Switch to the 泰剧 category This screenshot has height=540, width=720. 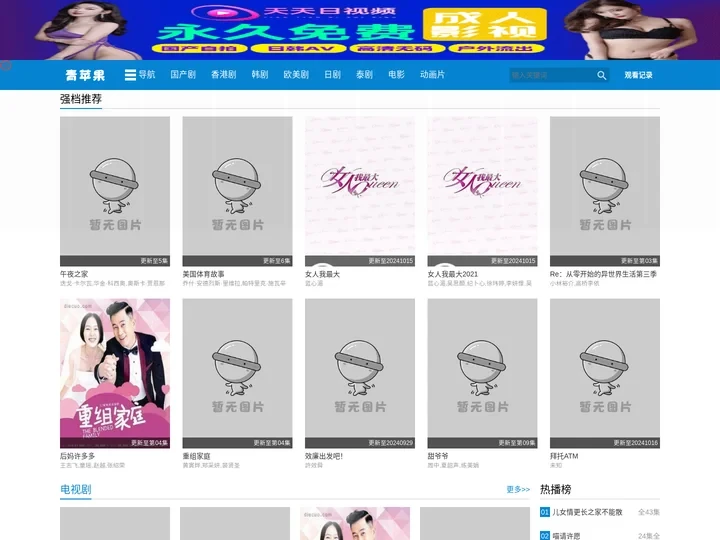click(364, 74)
